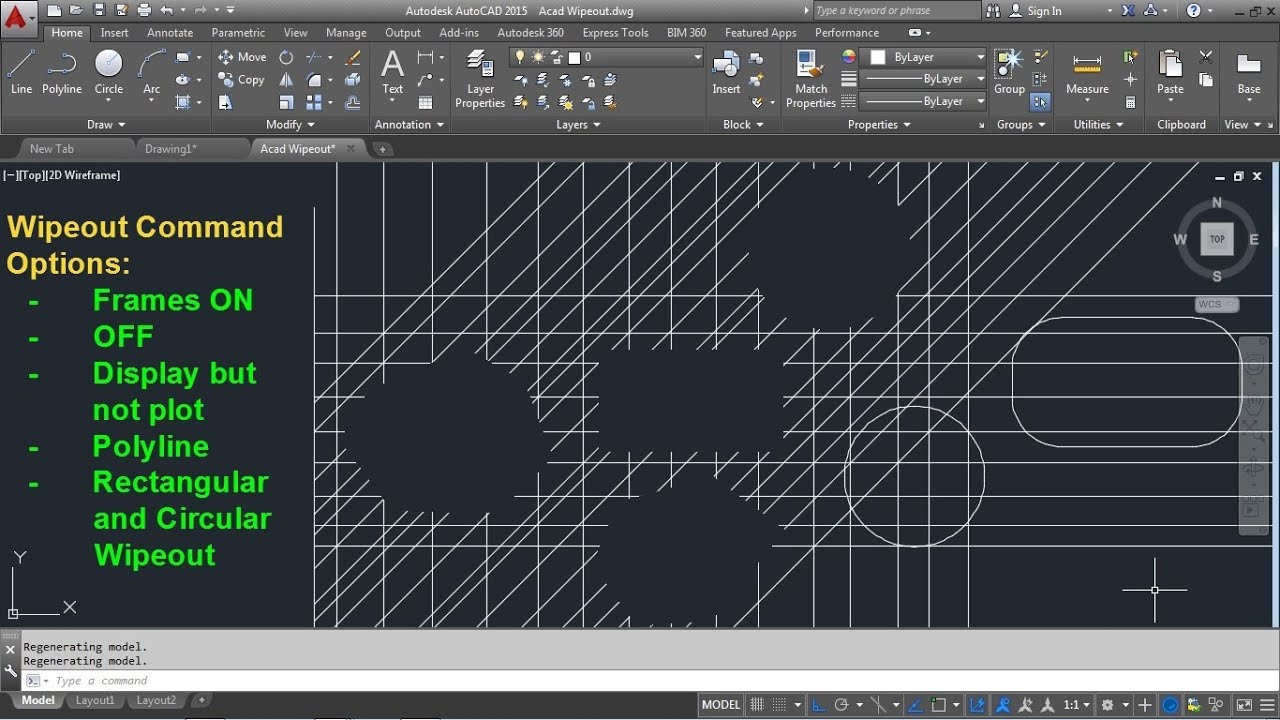
Task: Expand the Draw panel
Action: pyautogui.click(x=106, y=125)
